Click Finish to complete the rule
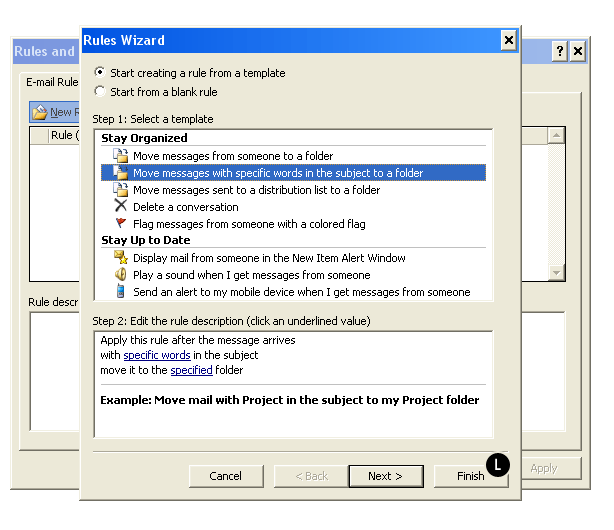The width and height of the screenshot is (614, 530). [x=470, y=476]
